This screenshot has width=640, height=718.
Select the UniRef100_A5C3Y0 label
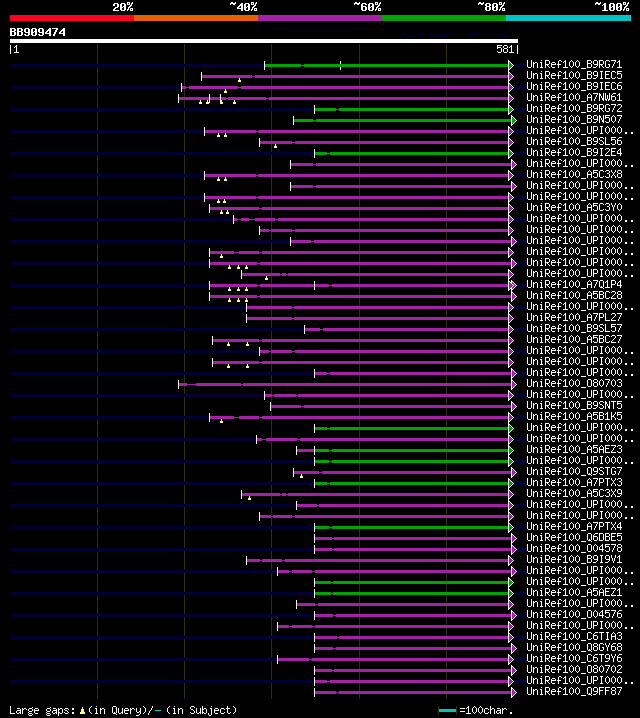[x=574, y=207]
